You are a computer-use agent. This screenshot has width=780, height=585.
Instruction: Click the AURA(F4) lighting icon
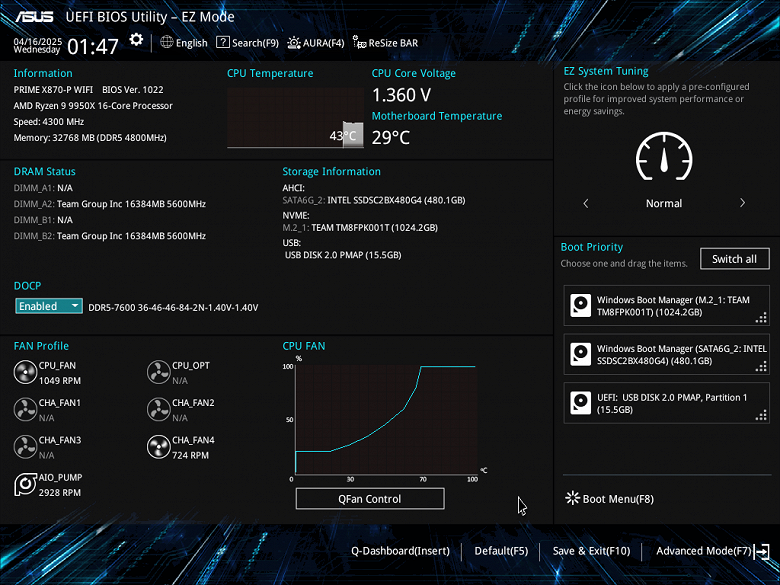point(293,43)
